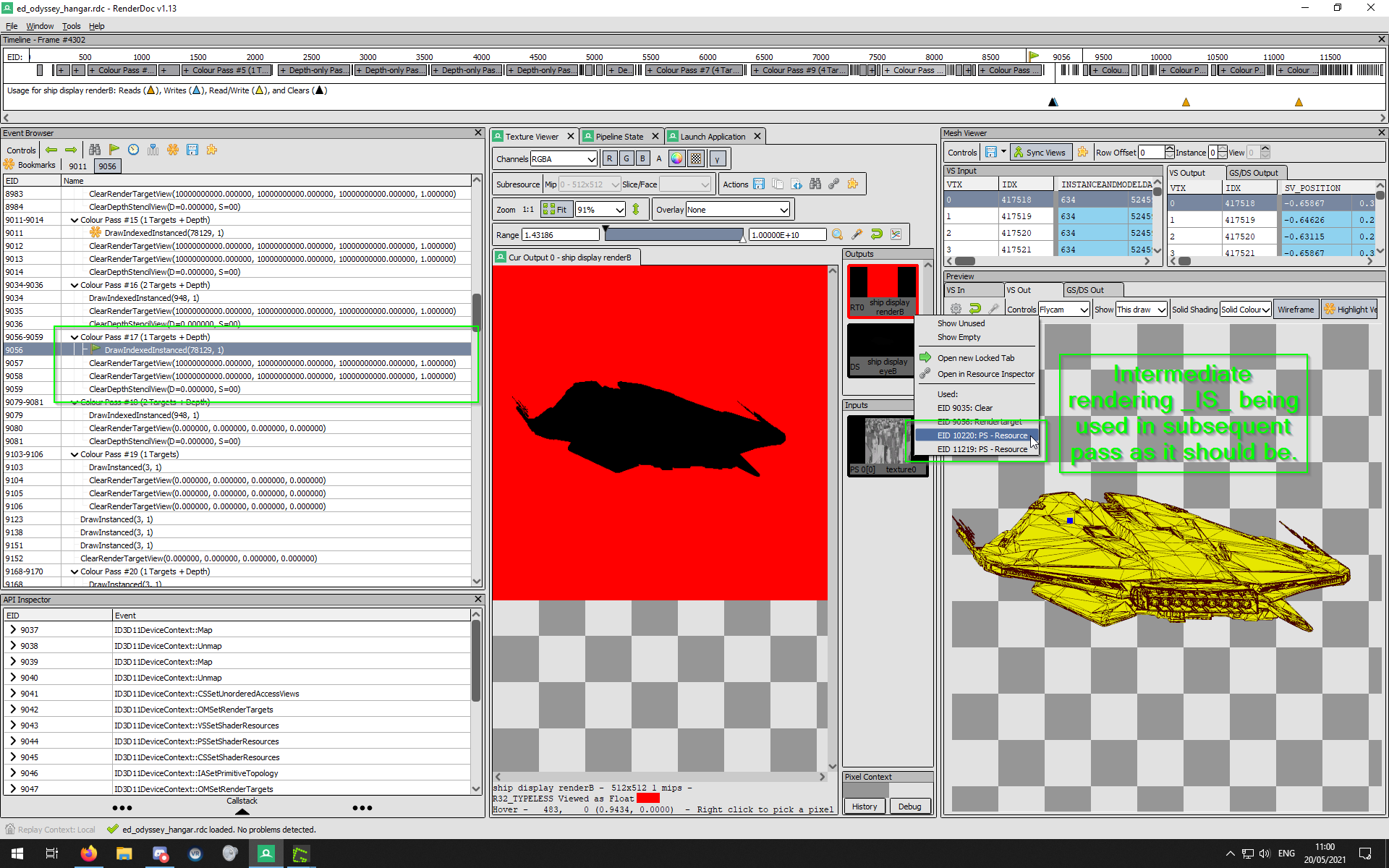Click the 9011 bookmark button
Image resolution: width=1389 pixels, height=868 pixels.
pyautogui.click(x=78, y=166)
